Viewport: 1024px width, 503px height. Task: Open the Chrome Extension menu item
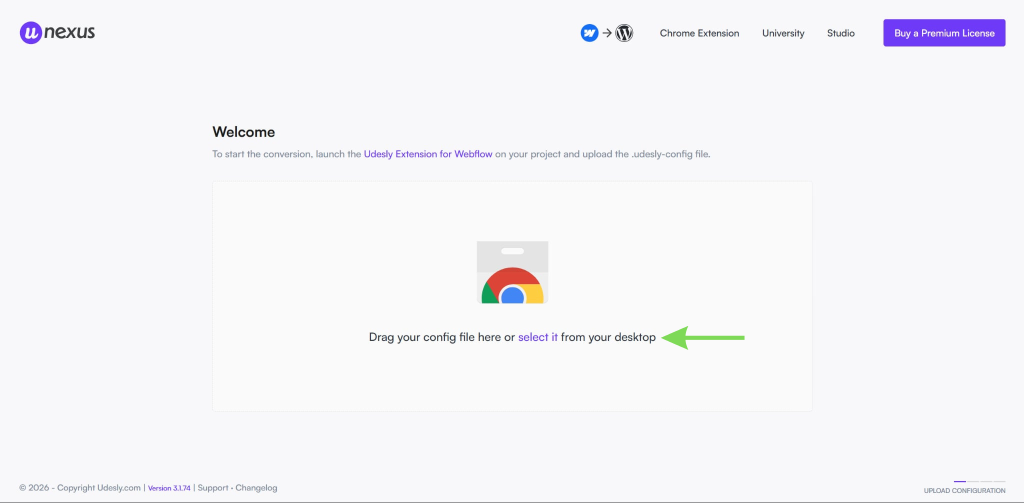699,33
